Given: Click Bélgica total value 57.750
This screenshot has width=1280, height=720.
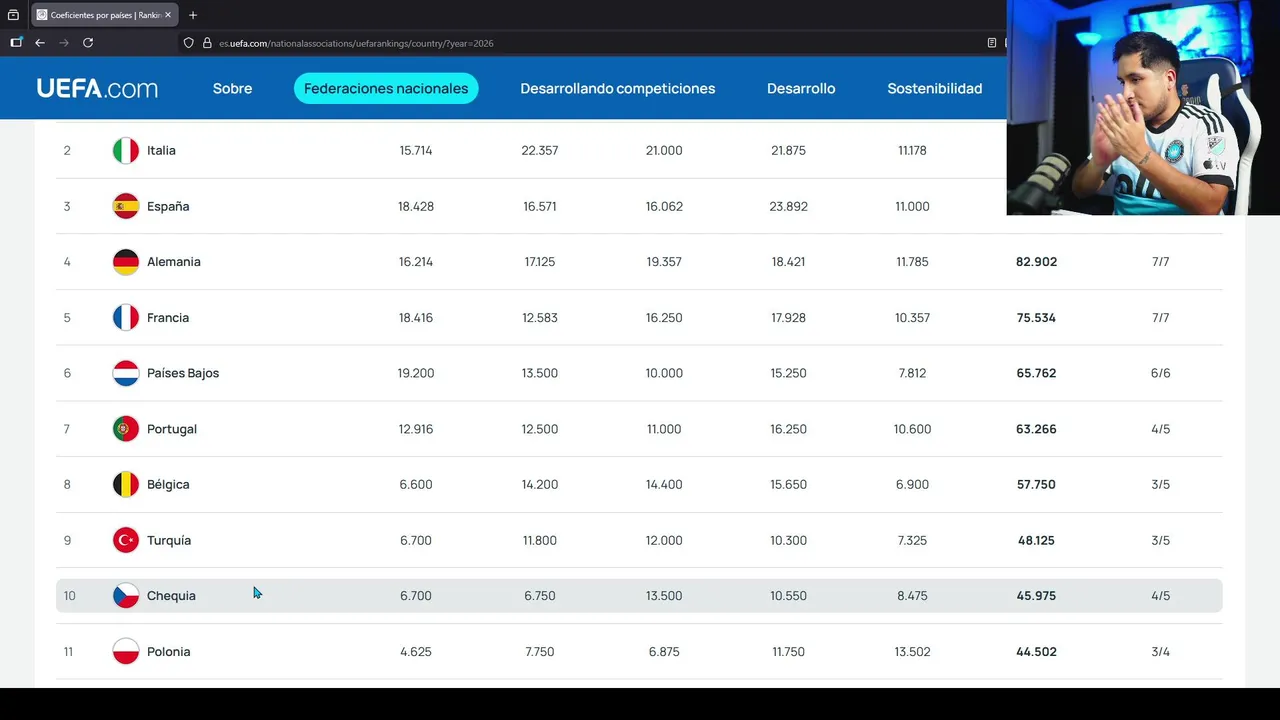Looking at the screenshot, I should click(x=1036, y=484).
